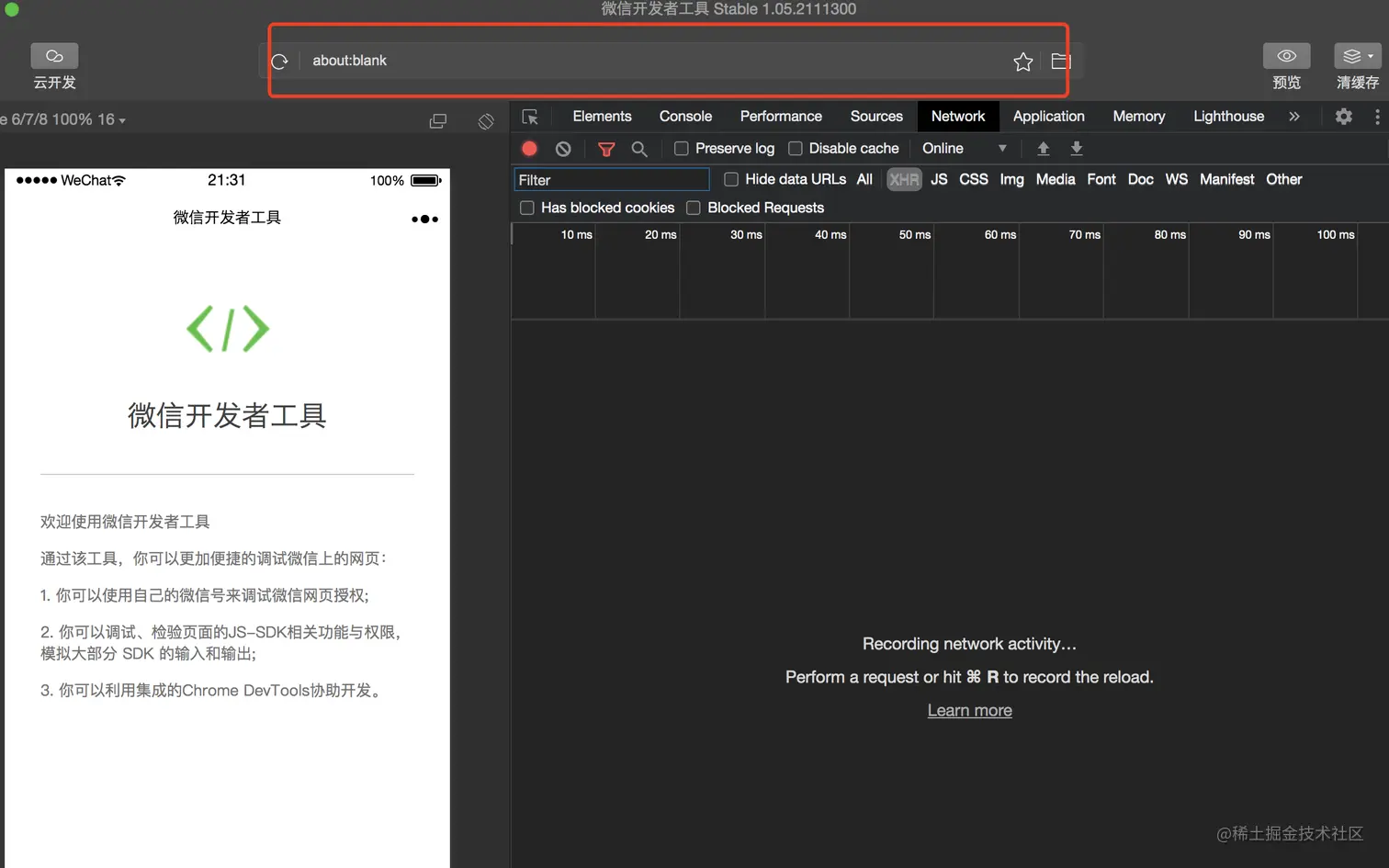Toggle the red filter funnel icon
Image resolution: width=1389 pixels, height=868 pixels.
pyautogui.click(x=606, y=149)
